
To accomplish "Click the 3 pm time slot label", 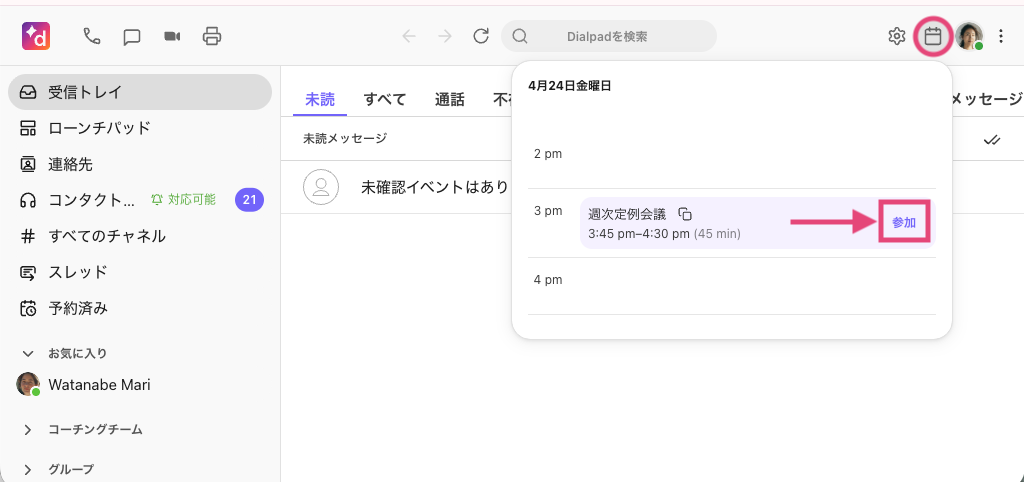I will tap(548, 212).
